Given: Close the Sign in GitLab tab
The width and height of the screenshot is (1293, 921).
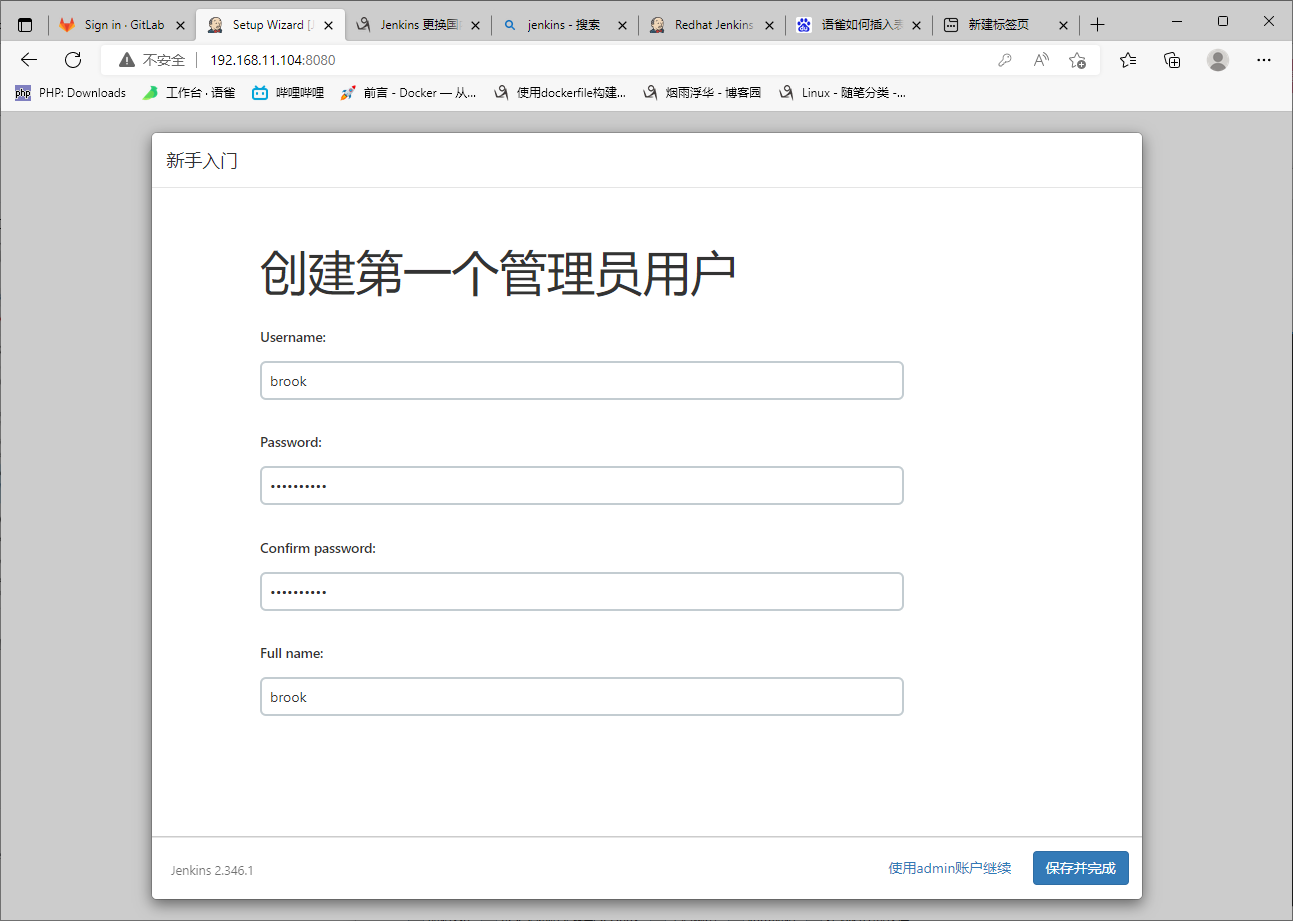Looking at the screenshot, I should (x=181, y=25).
